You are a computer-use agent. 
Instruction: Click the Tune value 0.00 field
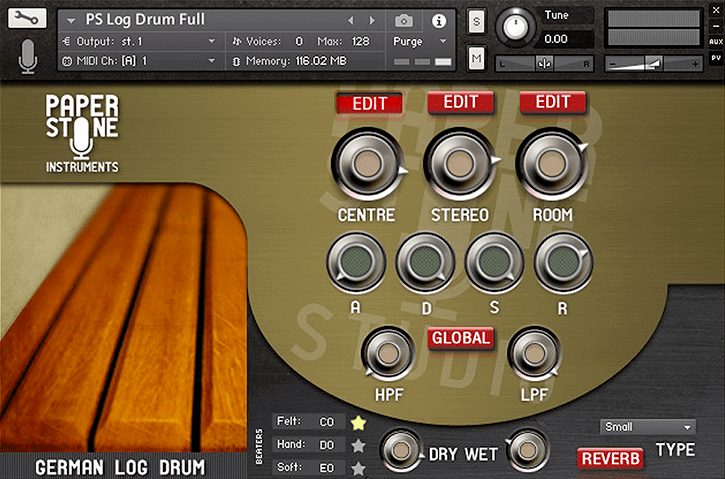pos(566,39)
